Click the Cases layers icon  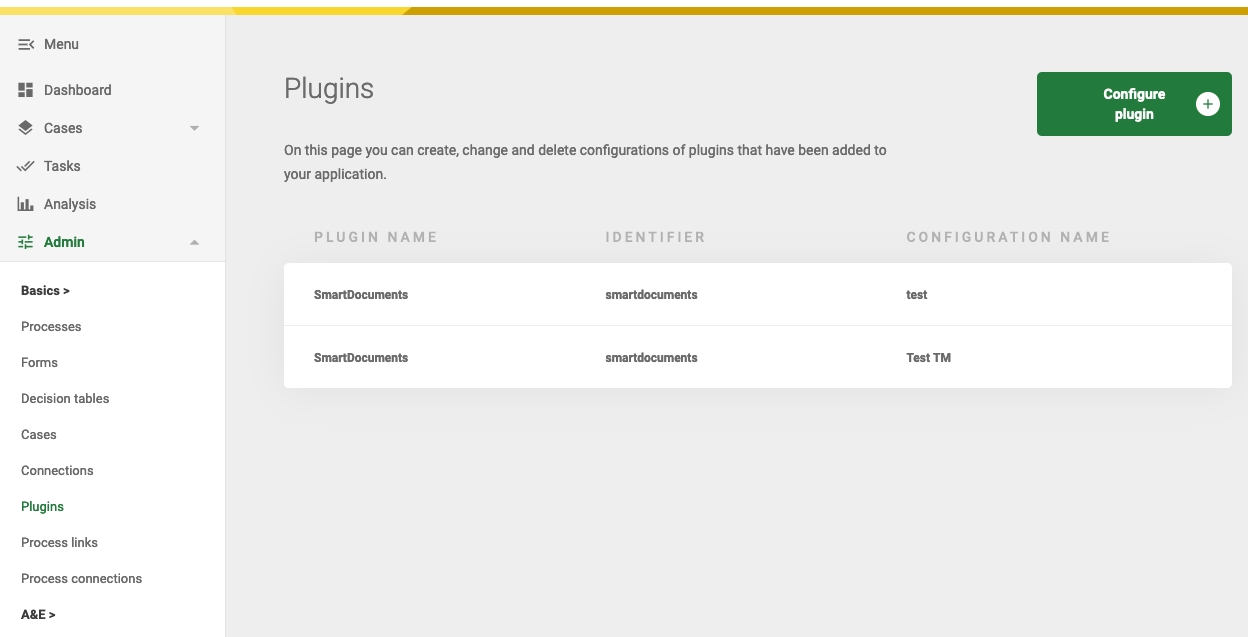[26, 128]
